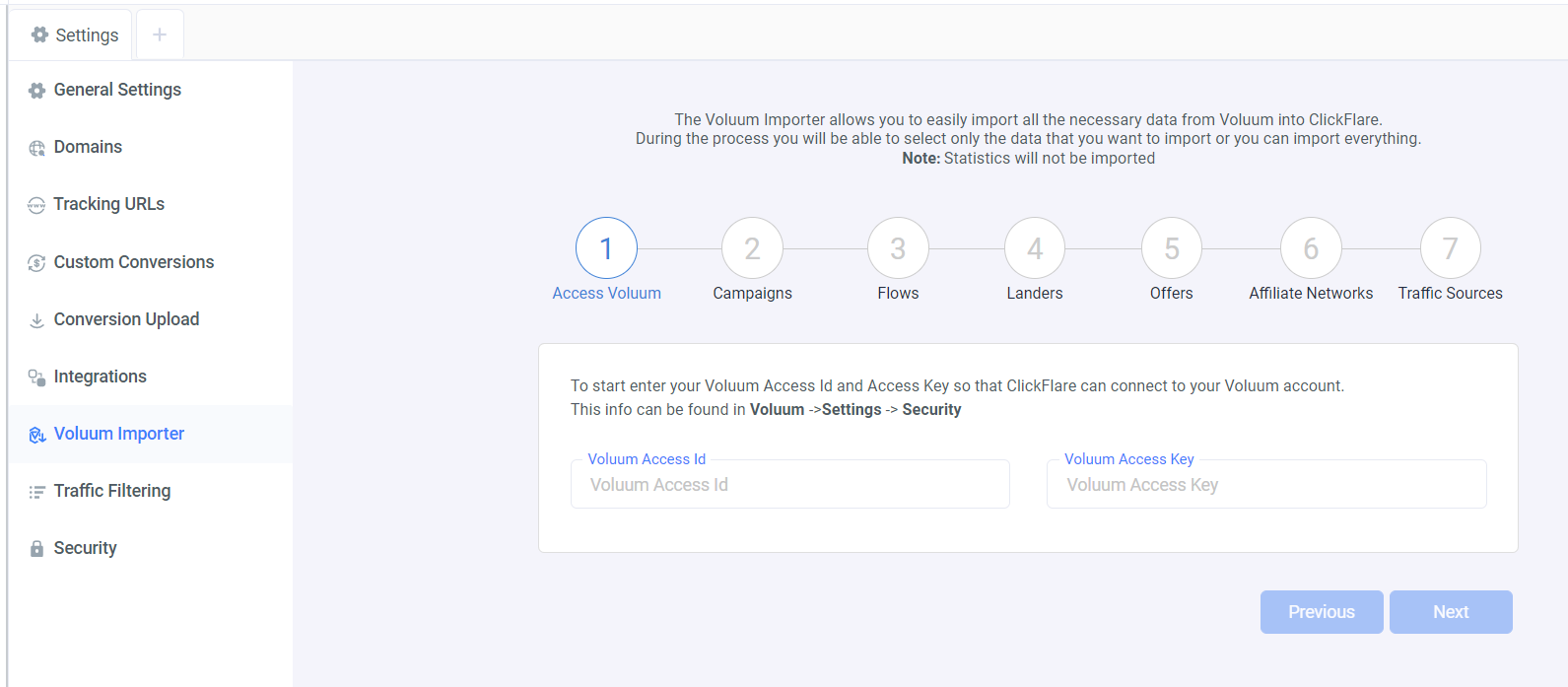The width and height of the screenshot is (1568, 687).
Task: Click the Tracking URLs www icon
Action: [x=36, y=205]
